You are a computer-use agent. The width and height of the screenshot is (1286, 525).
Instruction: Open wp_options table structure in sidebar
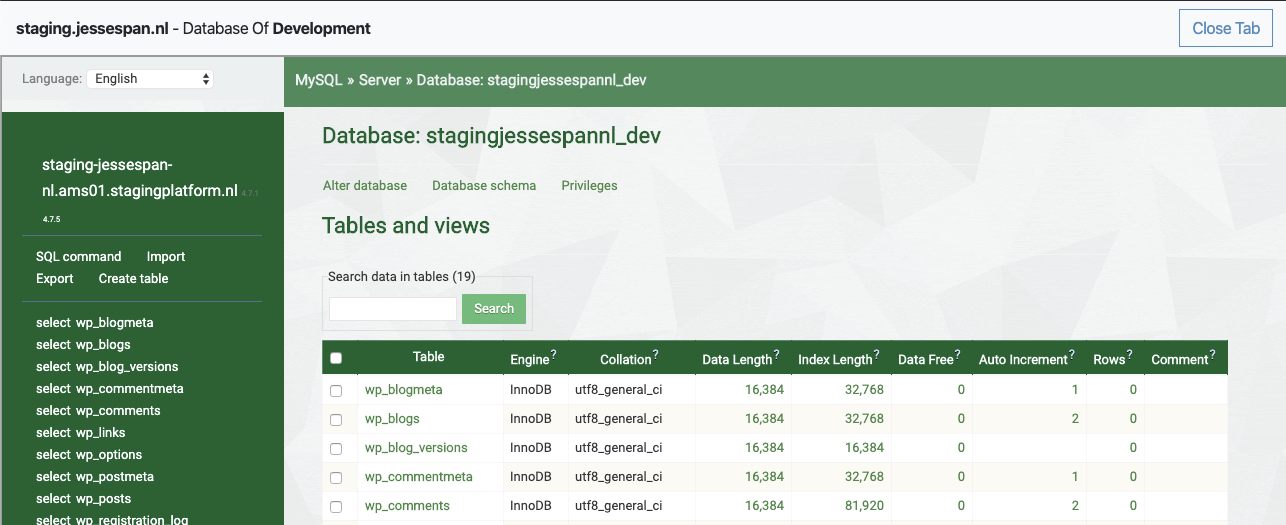(x=109, y=455)
